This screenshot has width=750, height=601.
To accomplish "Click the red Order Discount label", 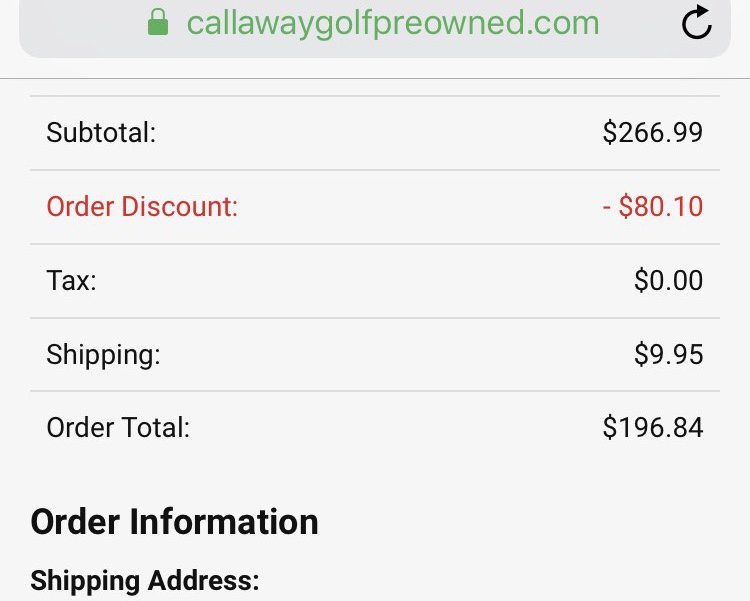I will tap(142, 207).
